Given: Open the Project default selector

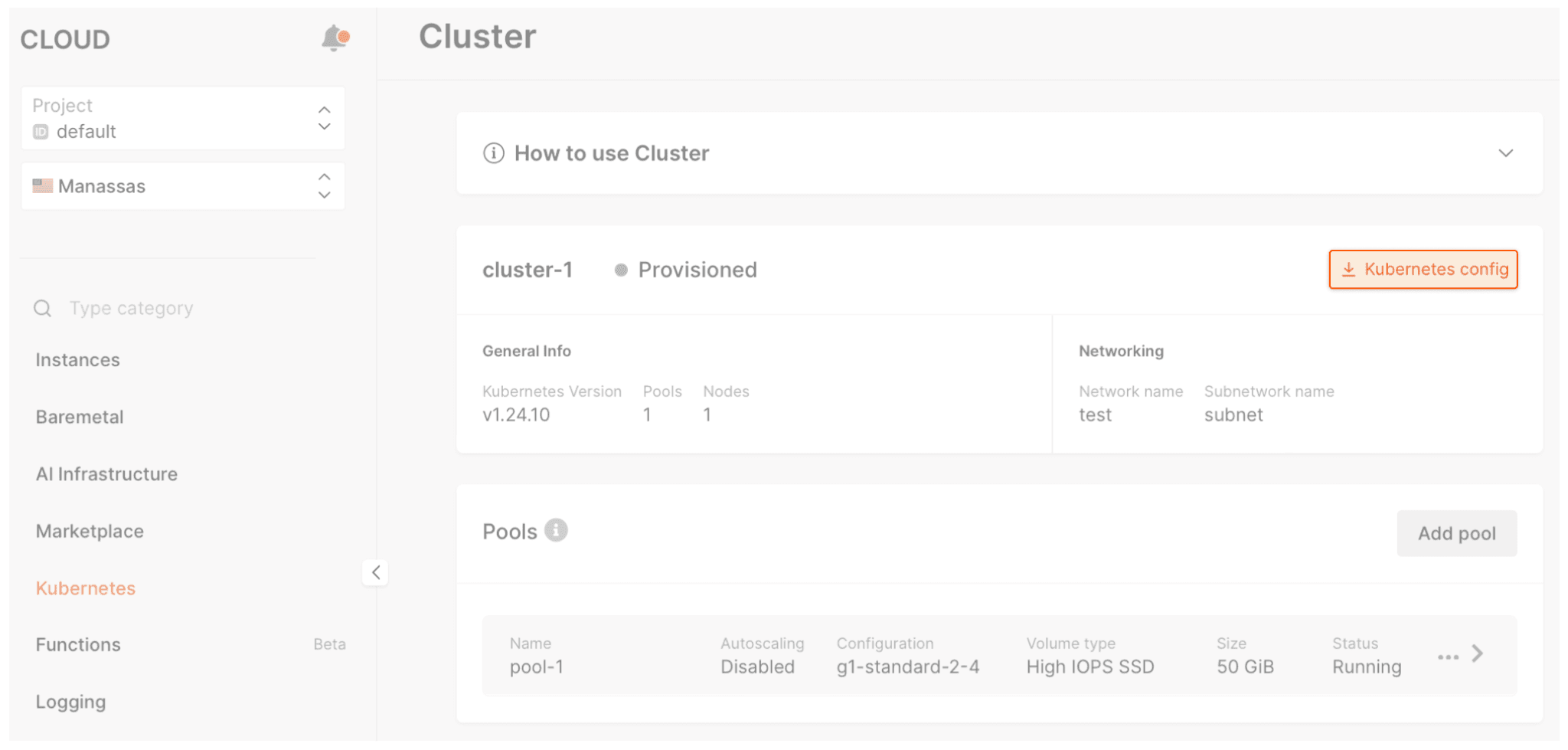Looking at the screenshot, I should 183,118.
